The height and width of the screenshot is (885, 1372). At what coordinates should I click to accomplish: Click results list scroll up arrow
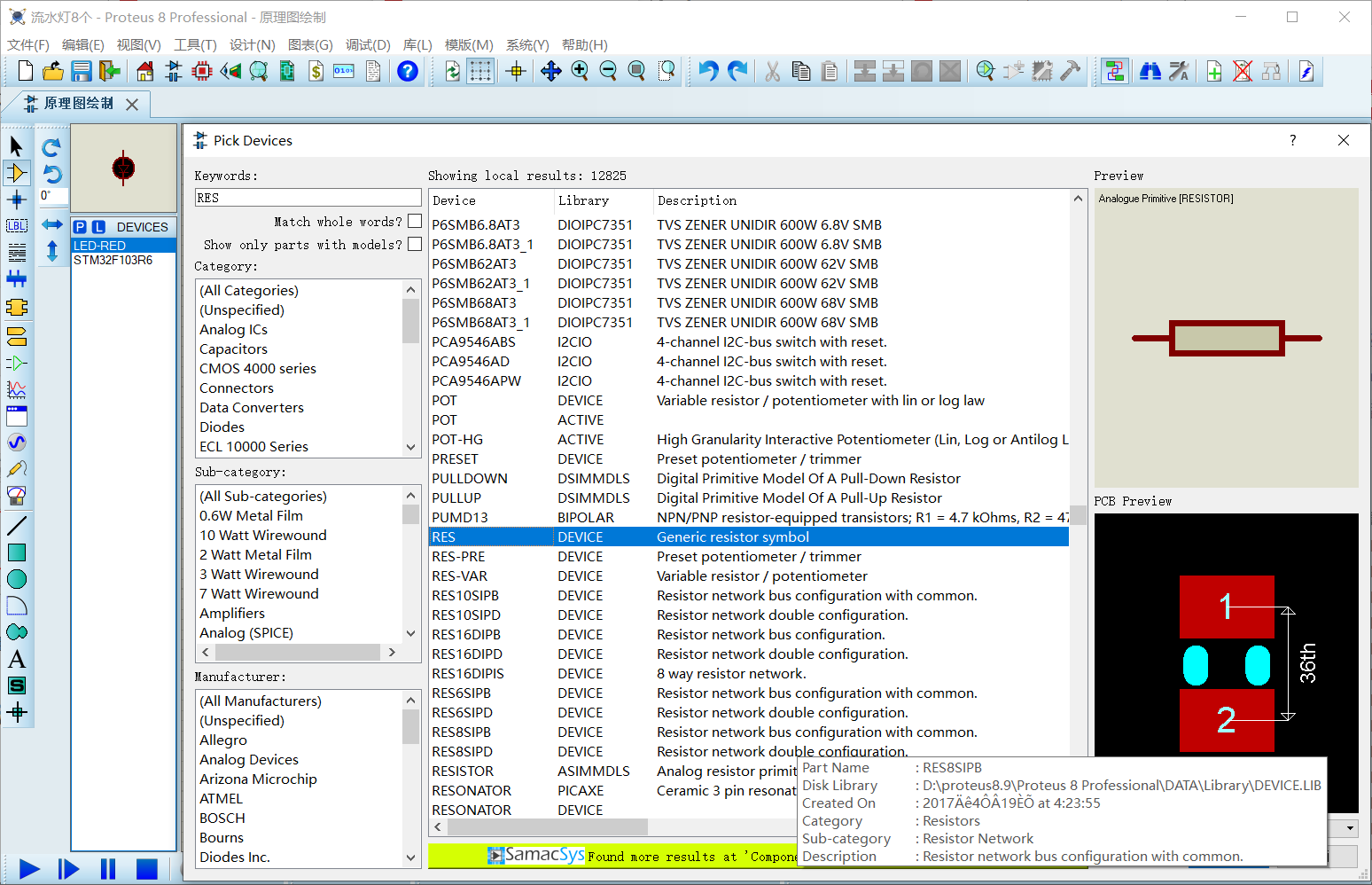click(1078, 199)
